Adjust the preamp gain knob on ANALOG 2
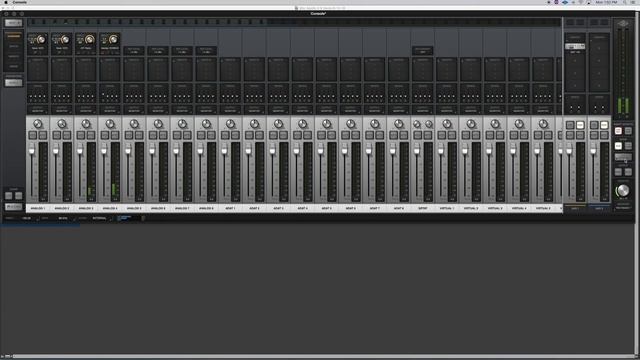Viewport: 640px width, 360px height. (x=65, y=40)
